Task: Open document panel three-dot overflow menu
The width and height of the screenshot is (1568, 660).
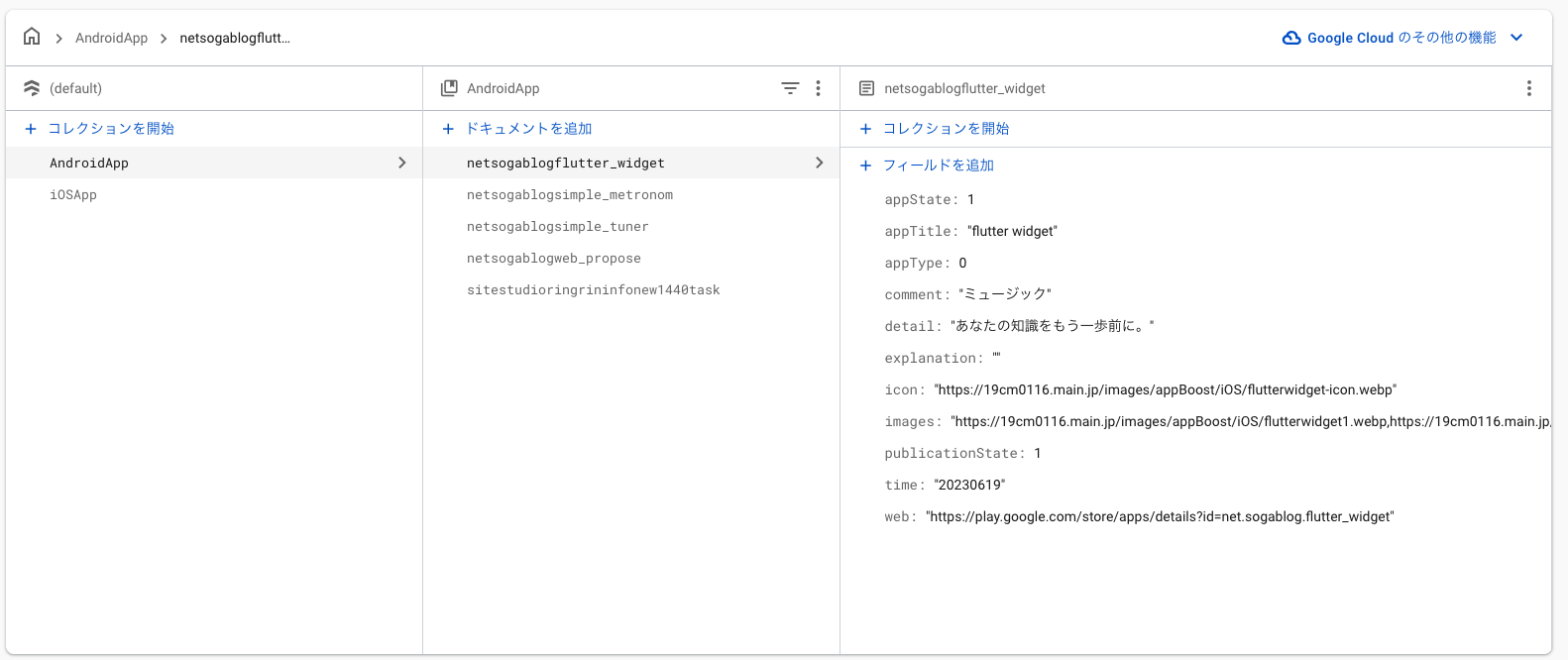Action: (1529, 88)
